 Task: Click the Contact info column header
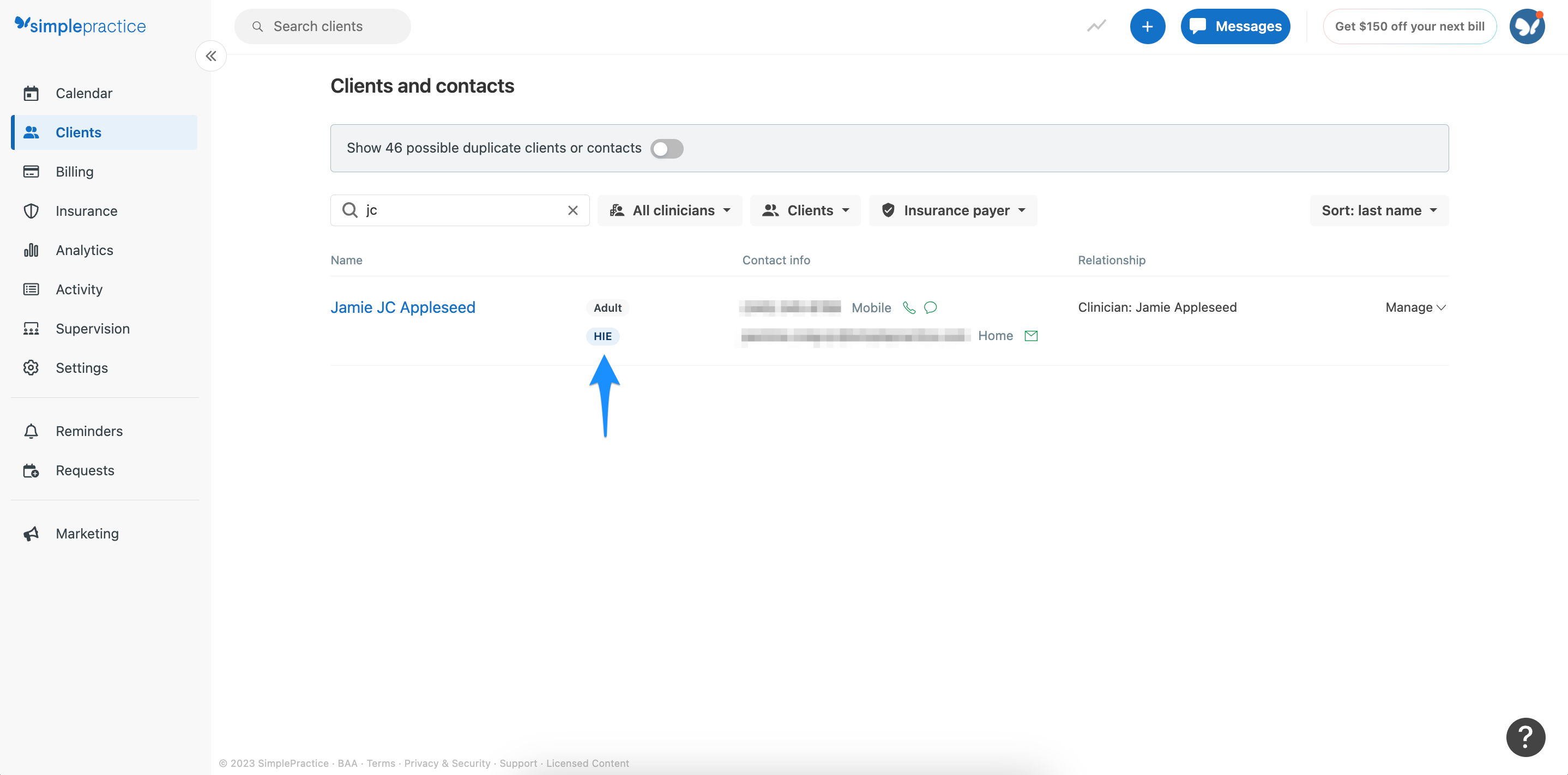click(x=776, y=260)
